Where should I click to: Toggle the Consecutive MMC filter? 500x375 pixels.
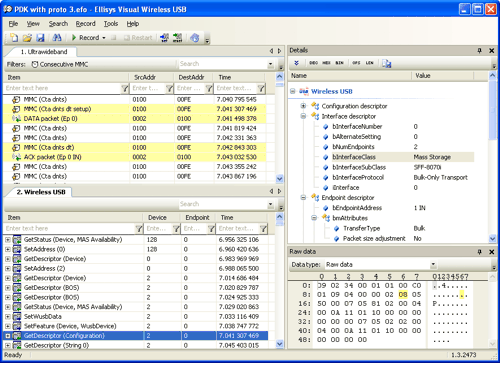[60, 64]
